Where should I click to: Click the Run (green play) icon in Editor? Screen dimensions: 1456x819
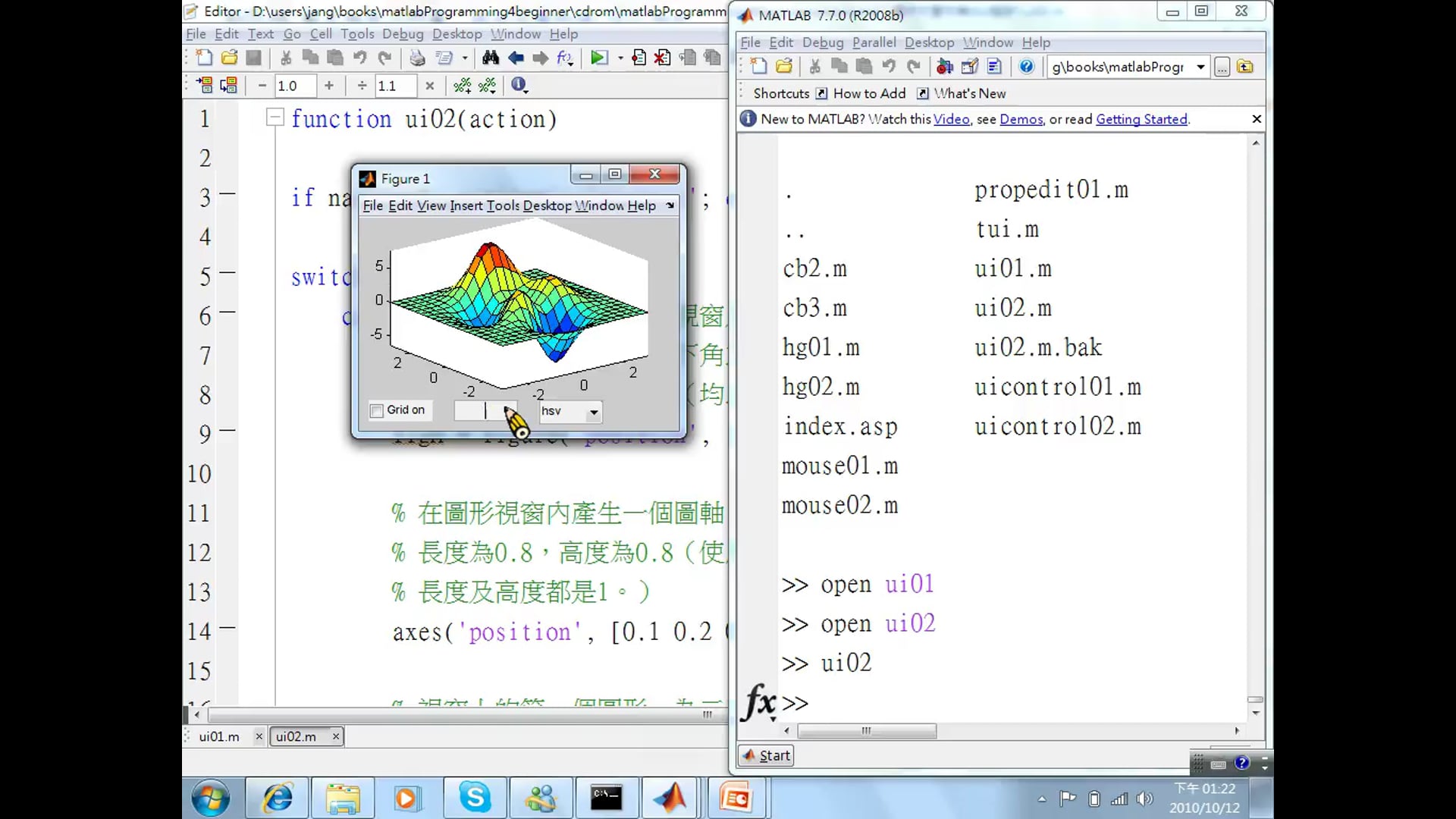[598, 58]
